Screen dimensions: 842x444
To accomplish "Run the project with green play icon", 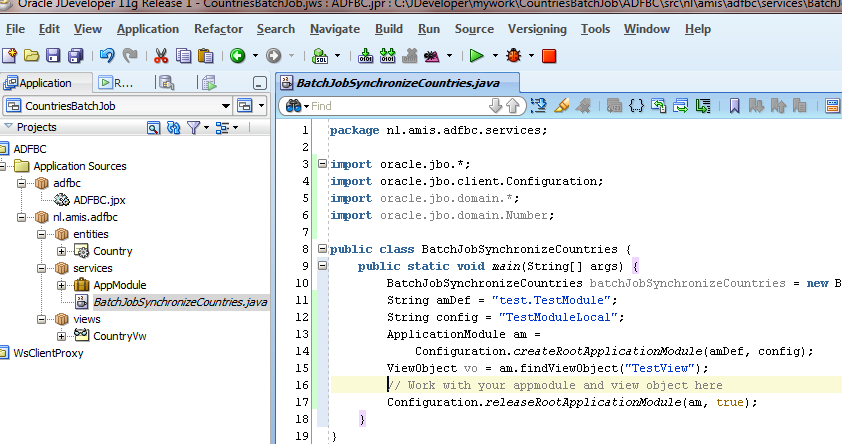I will [478, 56].
